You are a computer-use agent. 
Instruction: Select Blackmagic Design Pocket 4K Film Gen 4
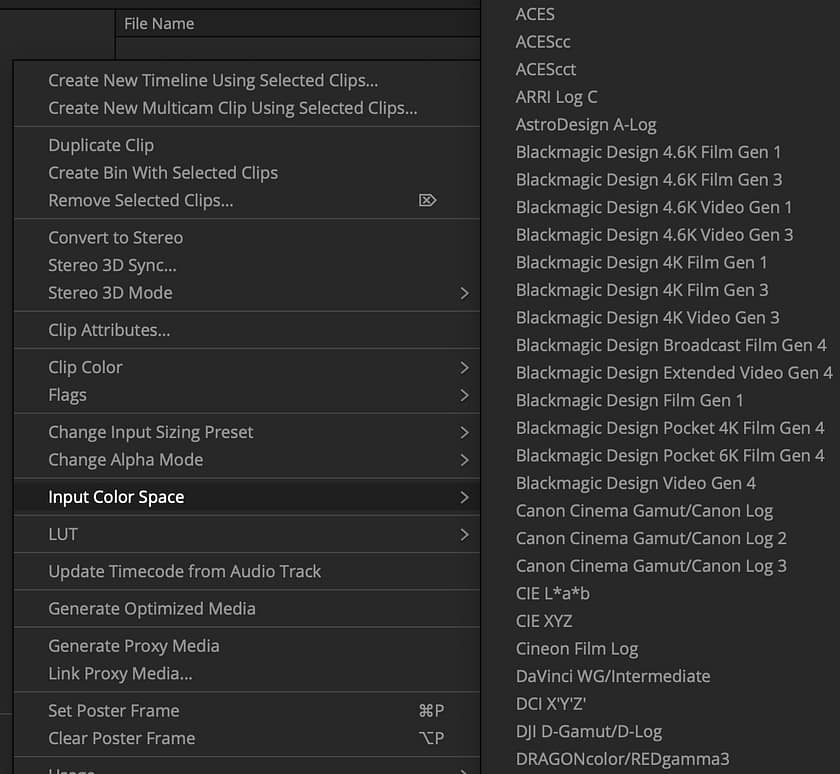[670, 428]
